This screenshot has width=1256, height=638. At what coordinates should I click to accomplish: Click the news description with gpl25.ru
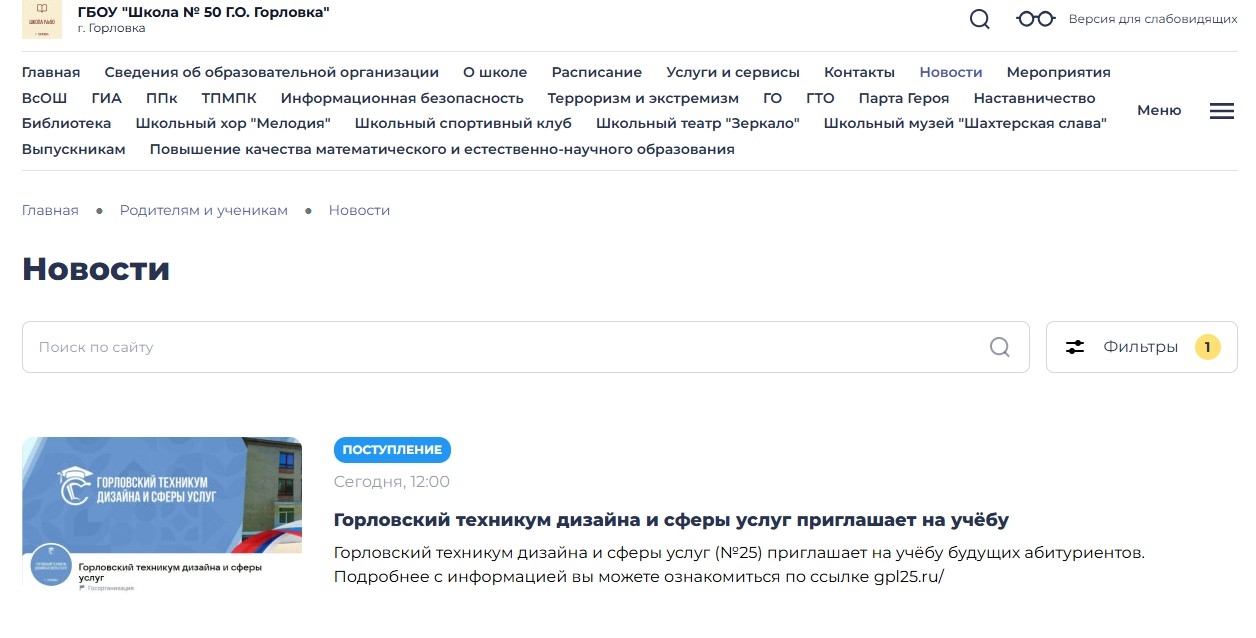739,565
